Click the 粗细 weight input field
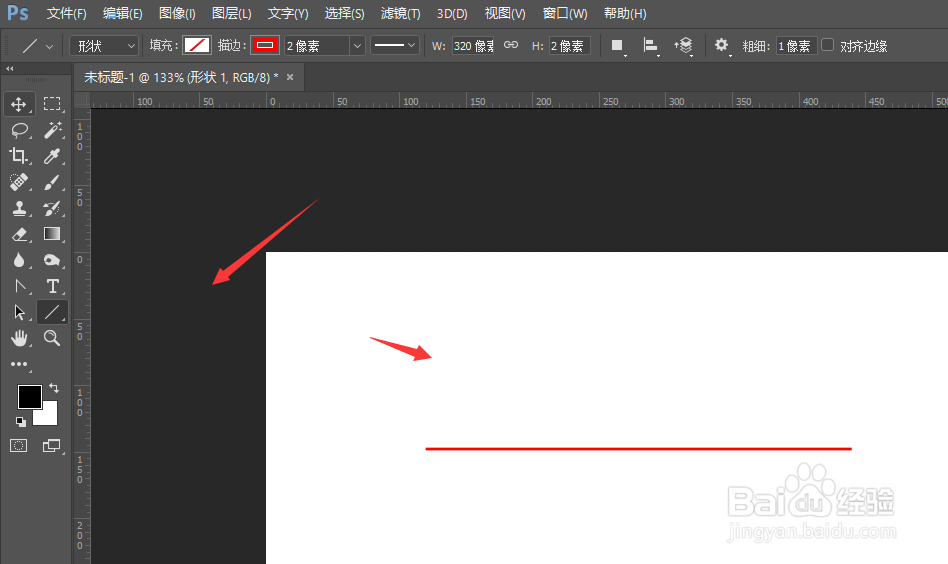This screenshot has height=564, width=948. [x=796, y=46]
